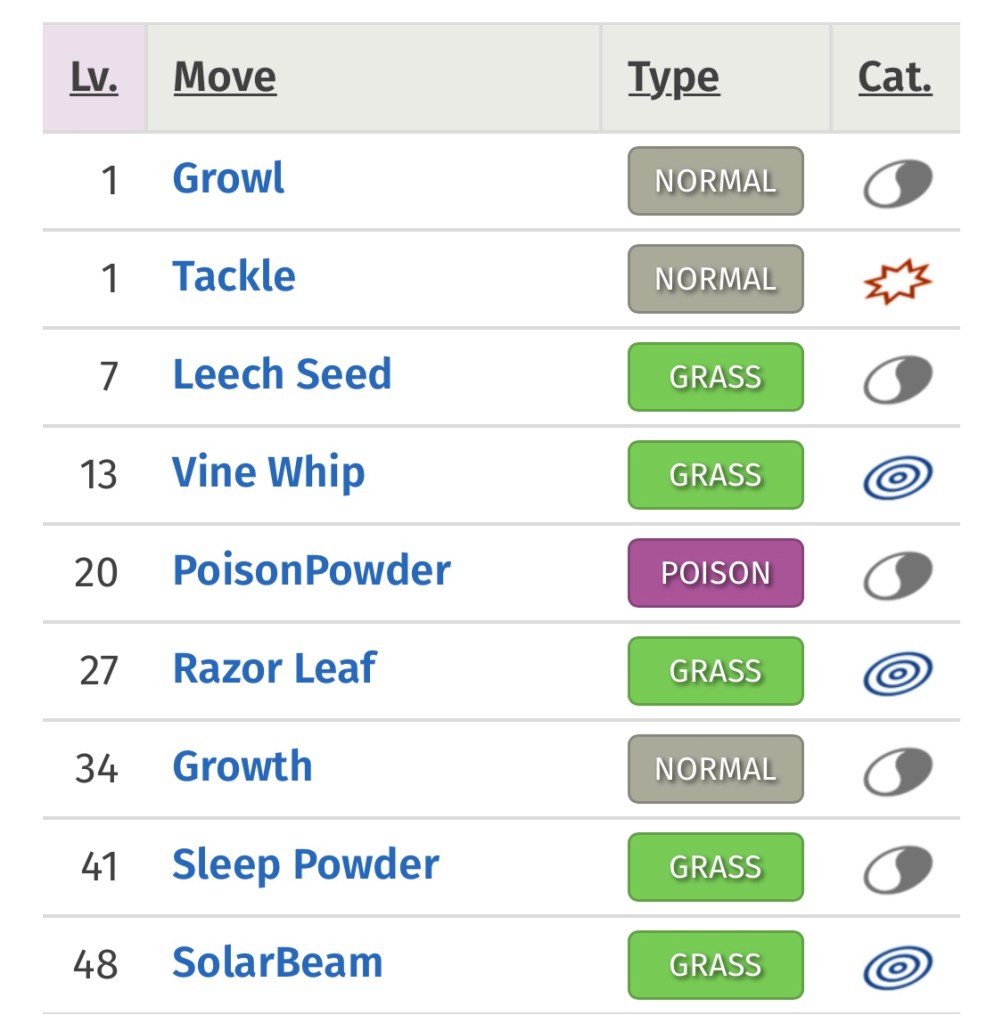1003x1023 pixels.
Task: Click the status icon in Sleep Powder row
Action: tap(897, 869)
